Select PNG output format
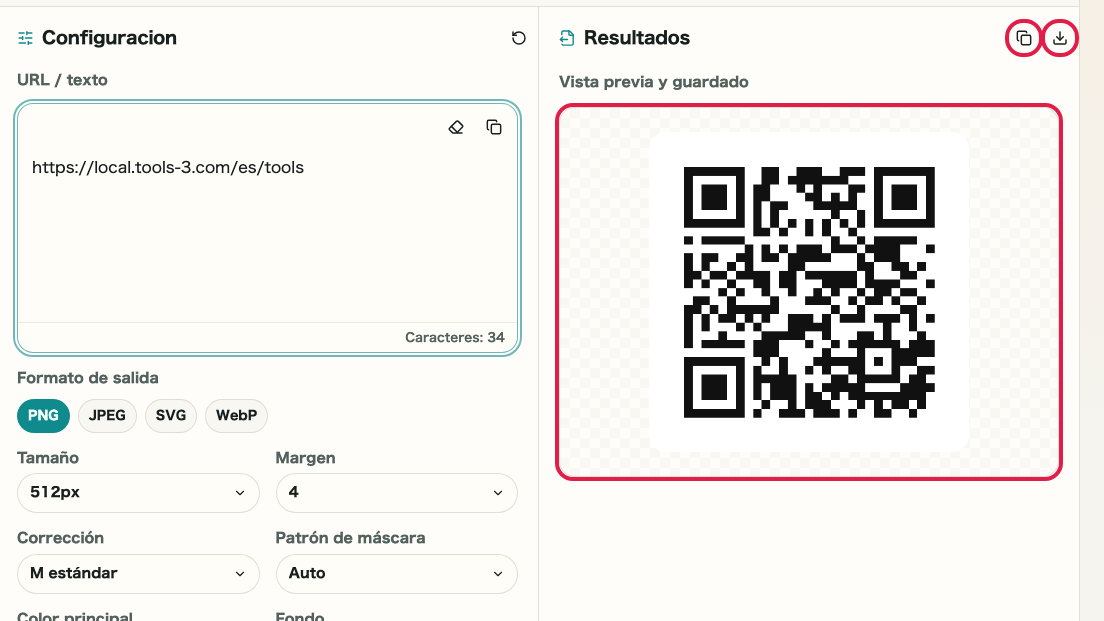1104x621 pixels. (x=43, y=415)
